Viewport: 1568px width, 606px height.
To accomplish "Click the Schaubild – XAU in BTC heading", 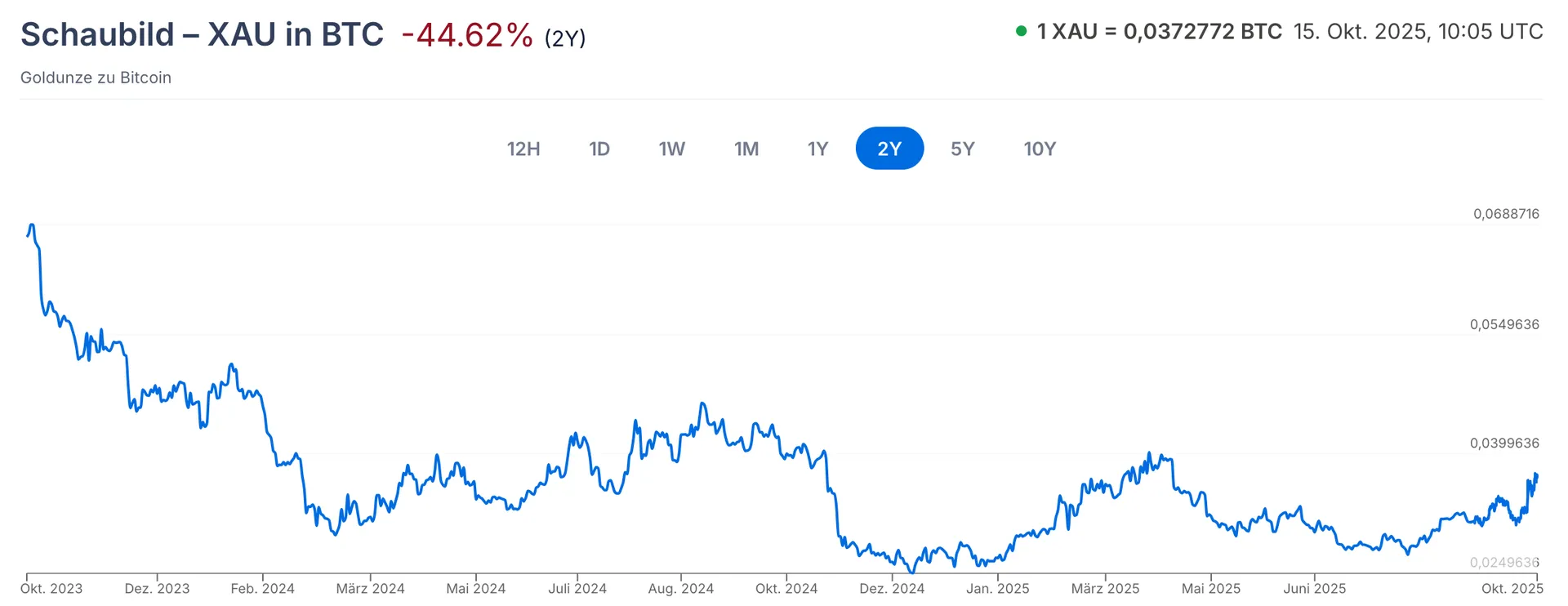I will [202, 34].
